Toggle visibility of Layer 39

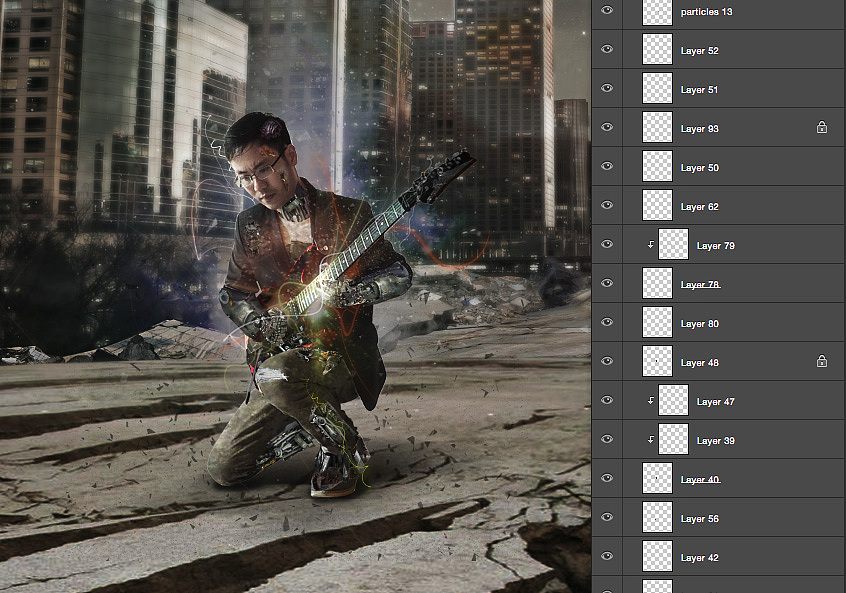[607, 439]
